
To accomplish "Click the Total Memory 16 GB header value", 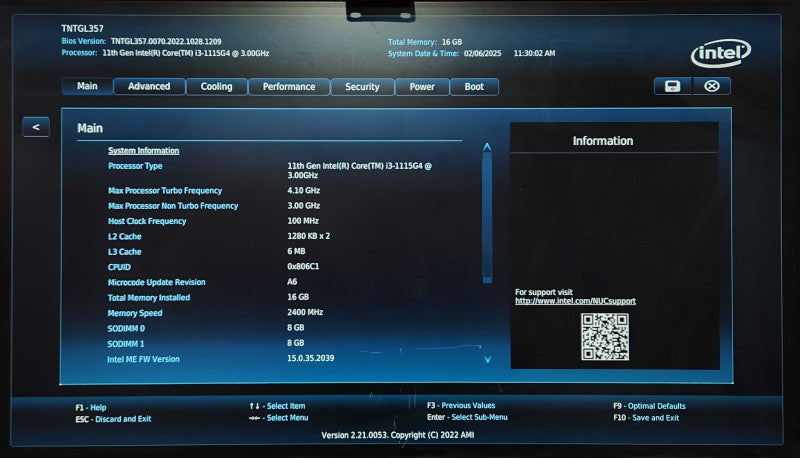I will click(452, 42).
